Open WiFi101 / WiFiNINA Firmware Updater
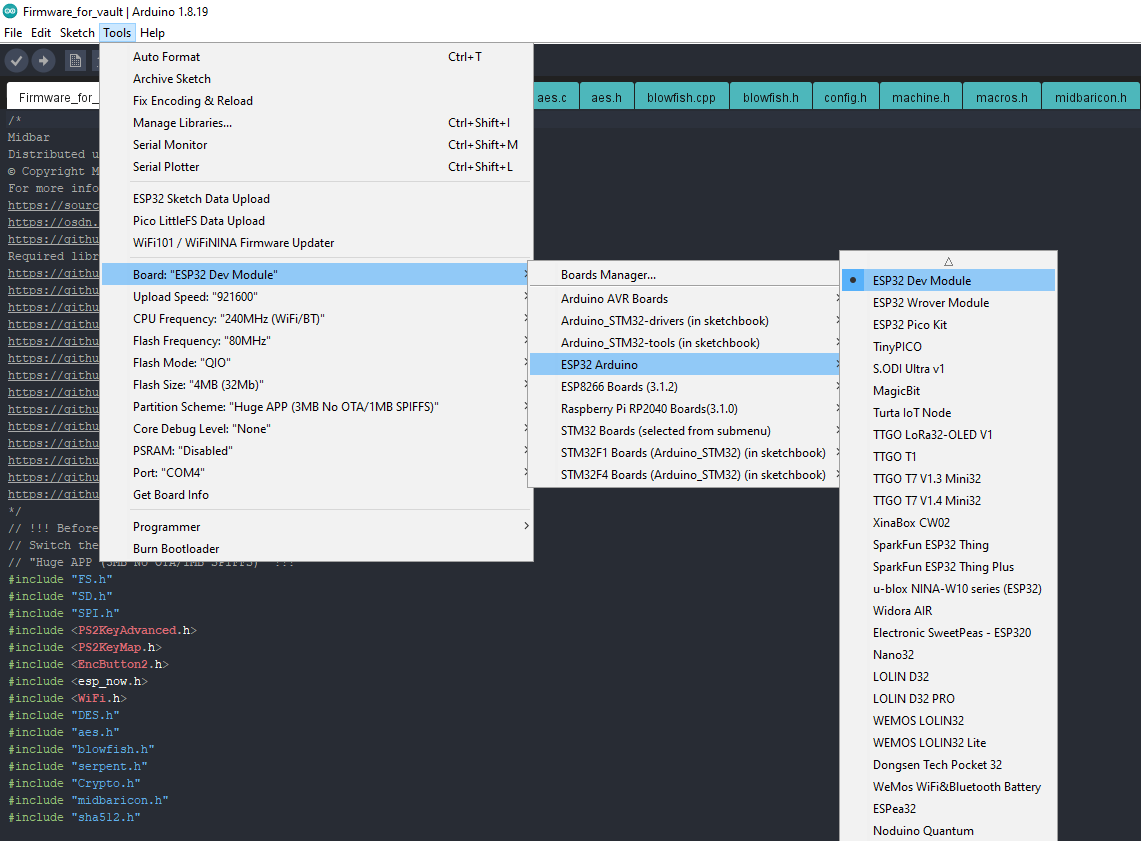Screen dimensions: 1141x841 pos(316,243)
